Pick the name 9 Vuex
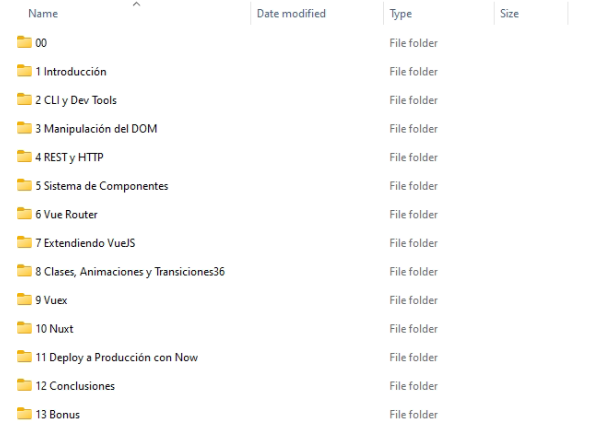The image size is (607, 433). tap(51, 300)
